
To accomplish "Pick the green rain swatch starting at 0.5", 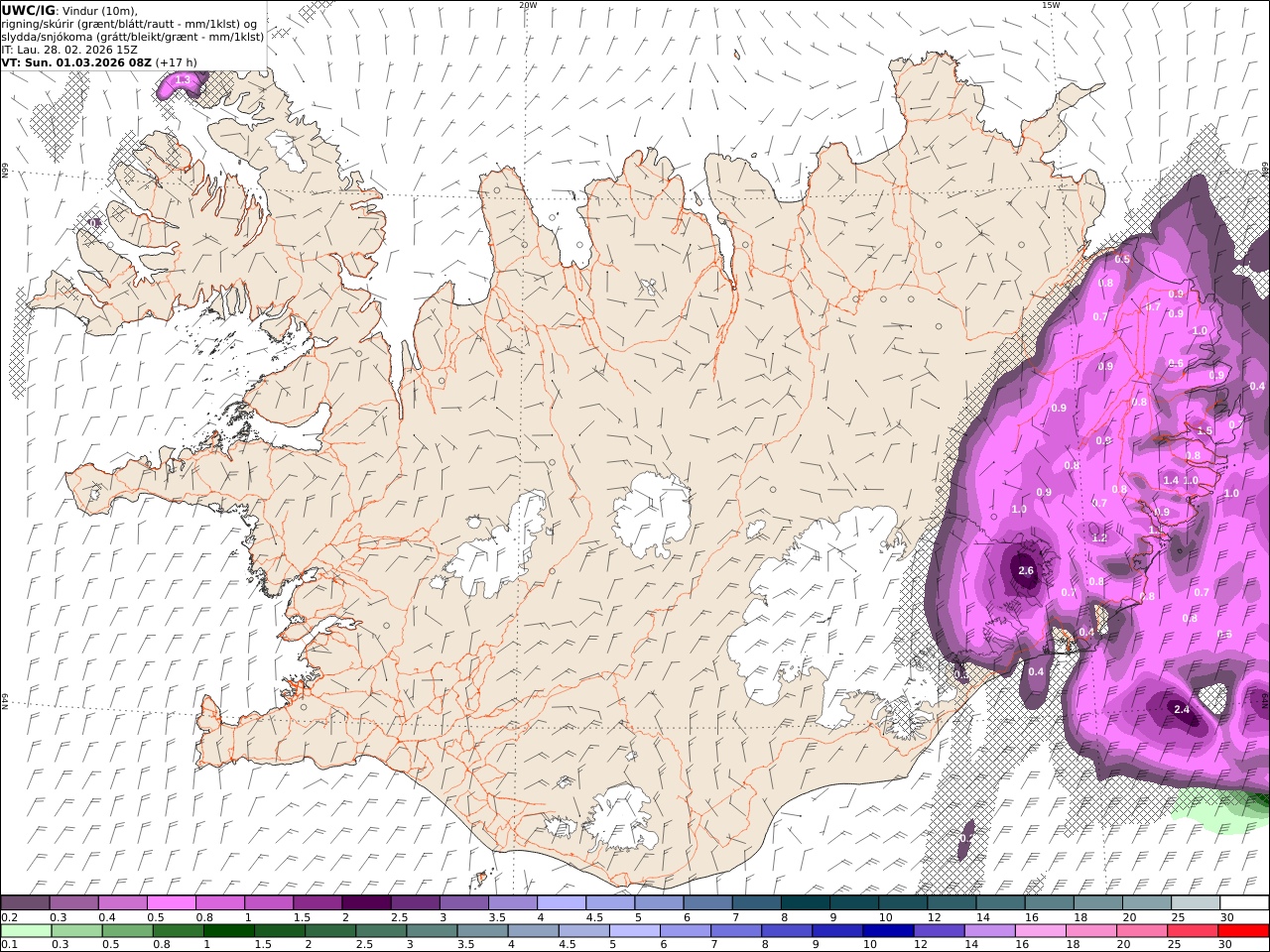I will pyautogui.click(x=127, y=931).
